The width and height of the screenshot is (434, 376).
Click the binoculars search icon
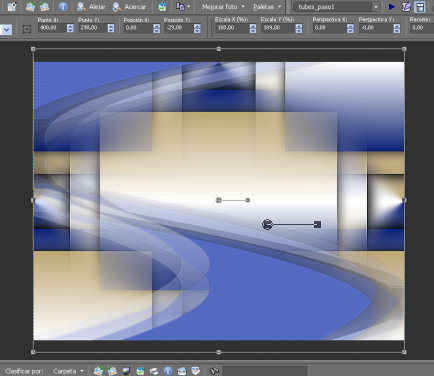(214, 371)
